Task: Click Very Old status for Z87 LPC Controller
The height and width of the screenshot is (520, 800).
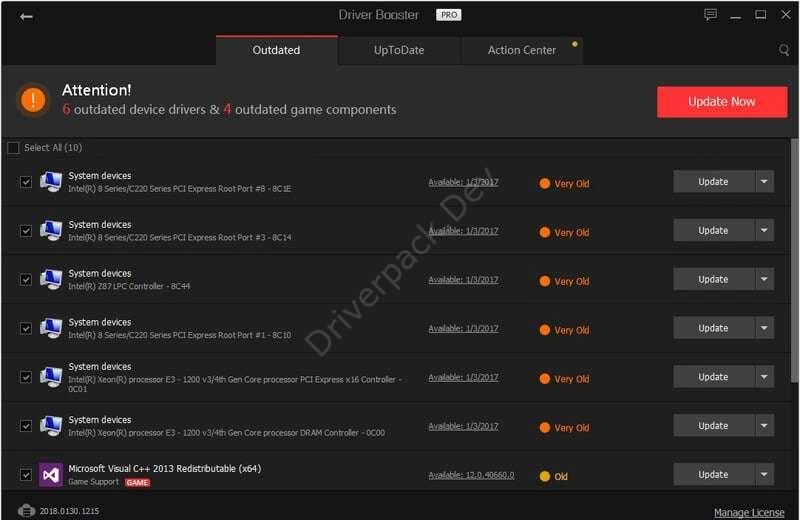Action: [x=564, y=281]
